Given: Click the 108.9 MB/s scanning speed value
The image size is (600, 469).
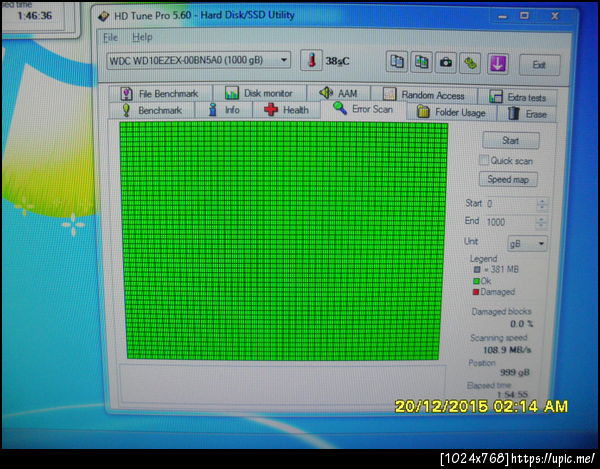Looking at the screenshot, I should [507, 350].
